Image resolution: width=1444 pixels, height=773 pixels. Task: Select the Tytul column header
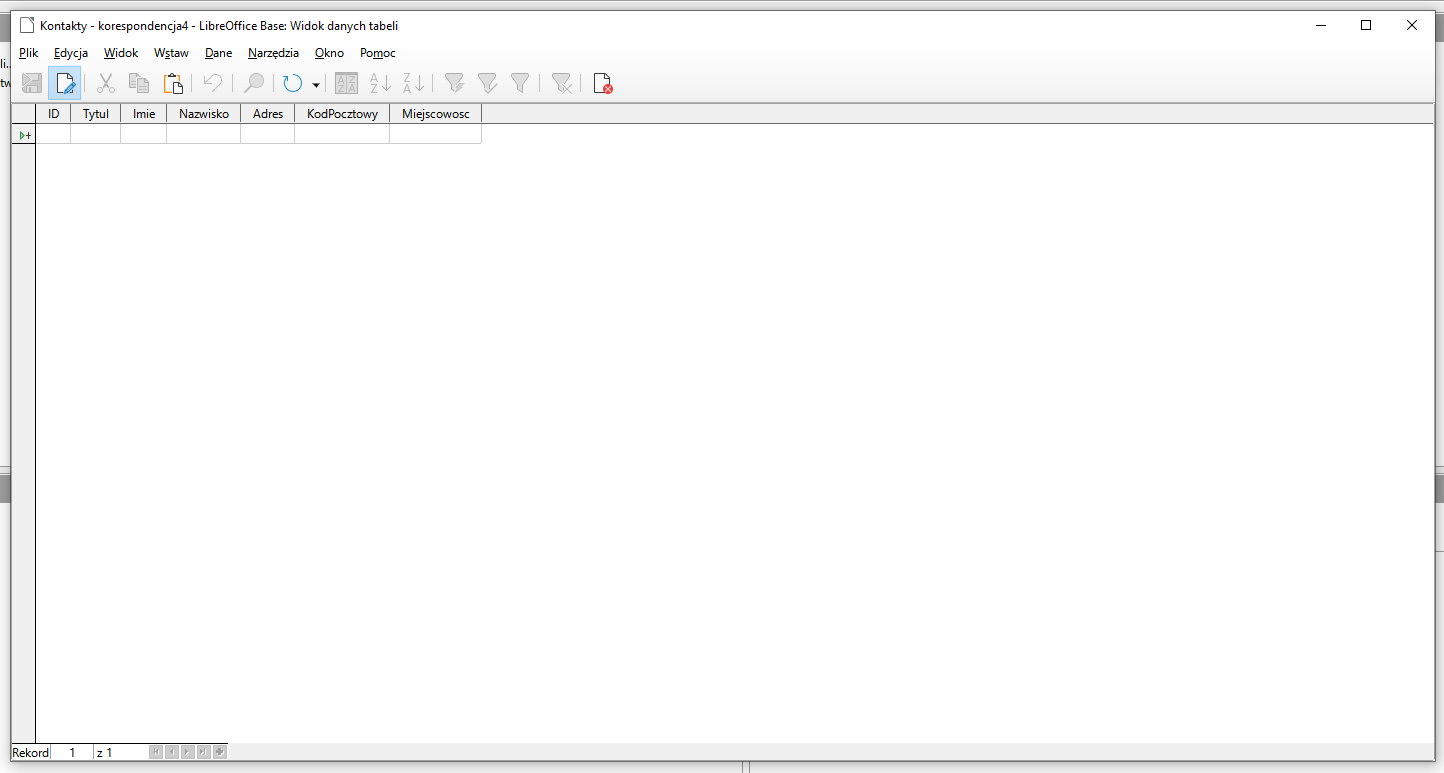pos(96,114)
